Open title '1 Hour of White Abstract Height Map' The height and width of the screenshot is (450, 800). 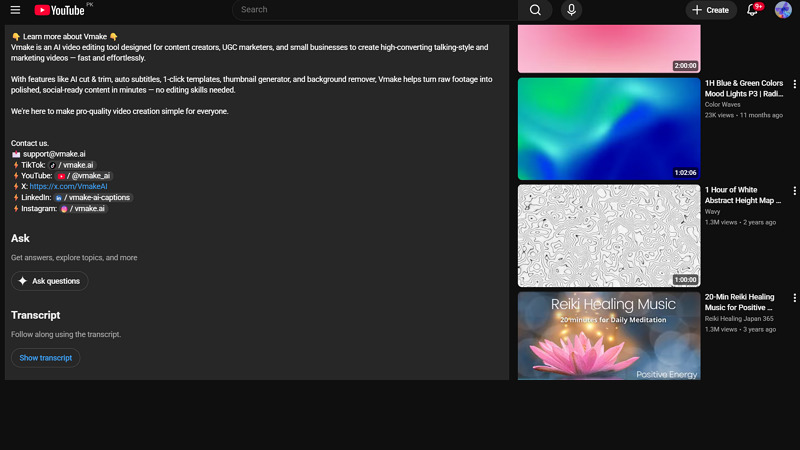point(743,195)
